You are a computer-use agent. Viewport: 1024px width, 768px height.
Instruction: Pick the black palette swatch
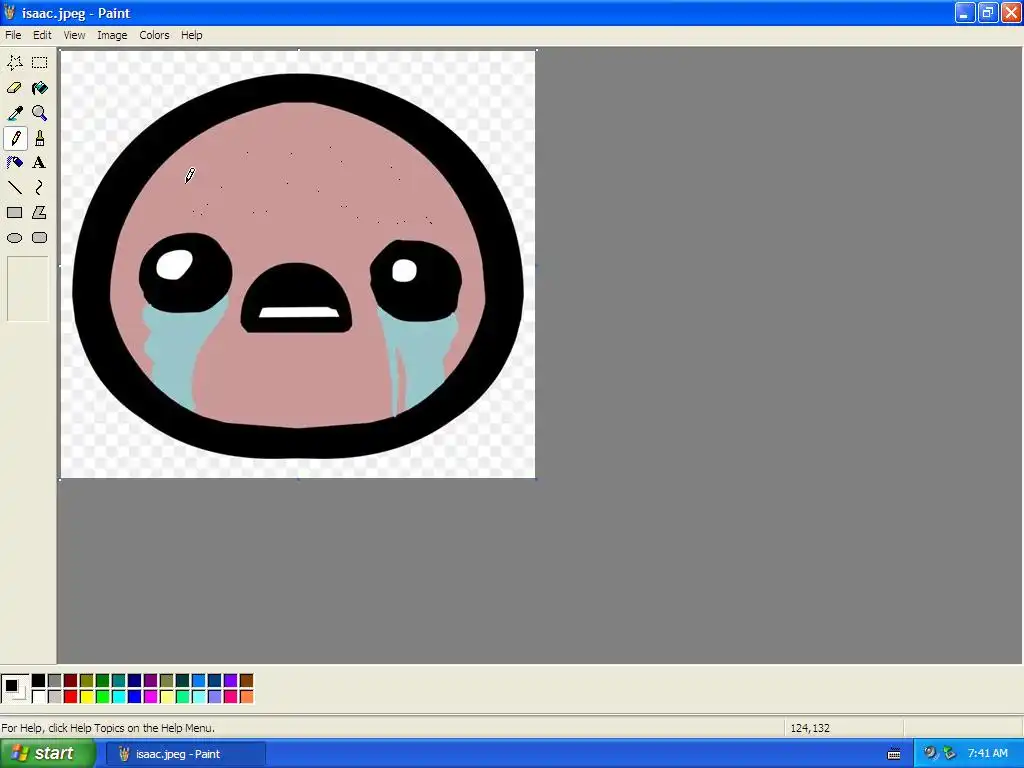coord(39,681)
